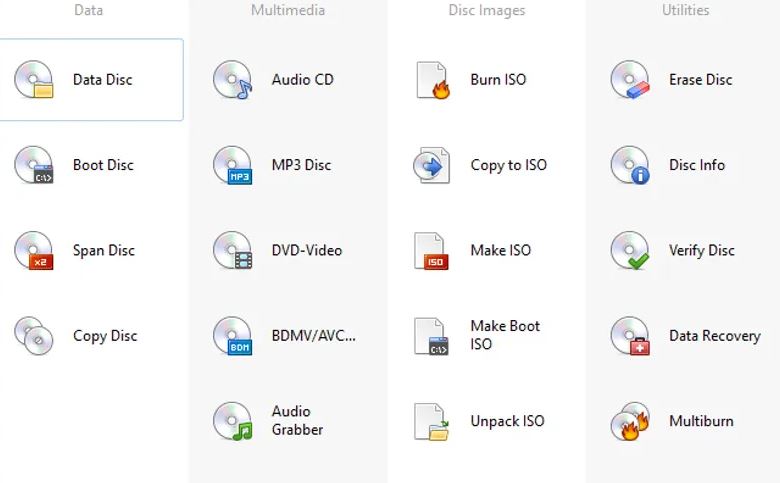The width and height of the screenshot is (780, 483).
Task: Select the Make ISO icon
Action: click(x=431, y=251)
